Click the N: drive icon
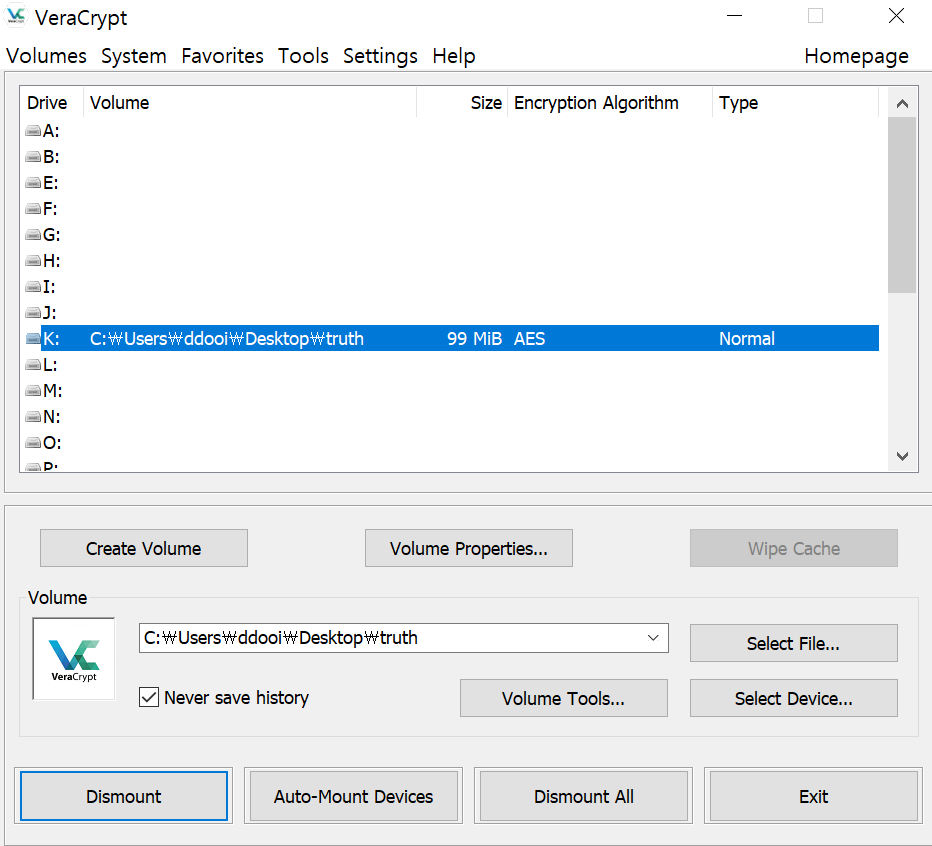 pos(33,417)
